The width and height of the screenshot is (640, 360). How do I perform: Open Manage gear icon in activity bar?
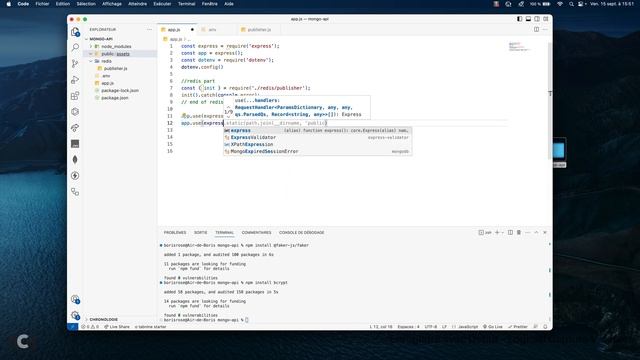click(75, 315)
